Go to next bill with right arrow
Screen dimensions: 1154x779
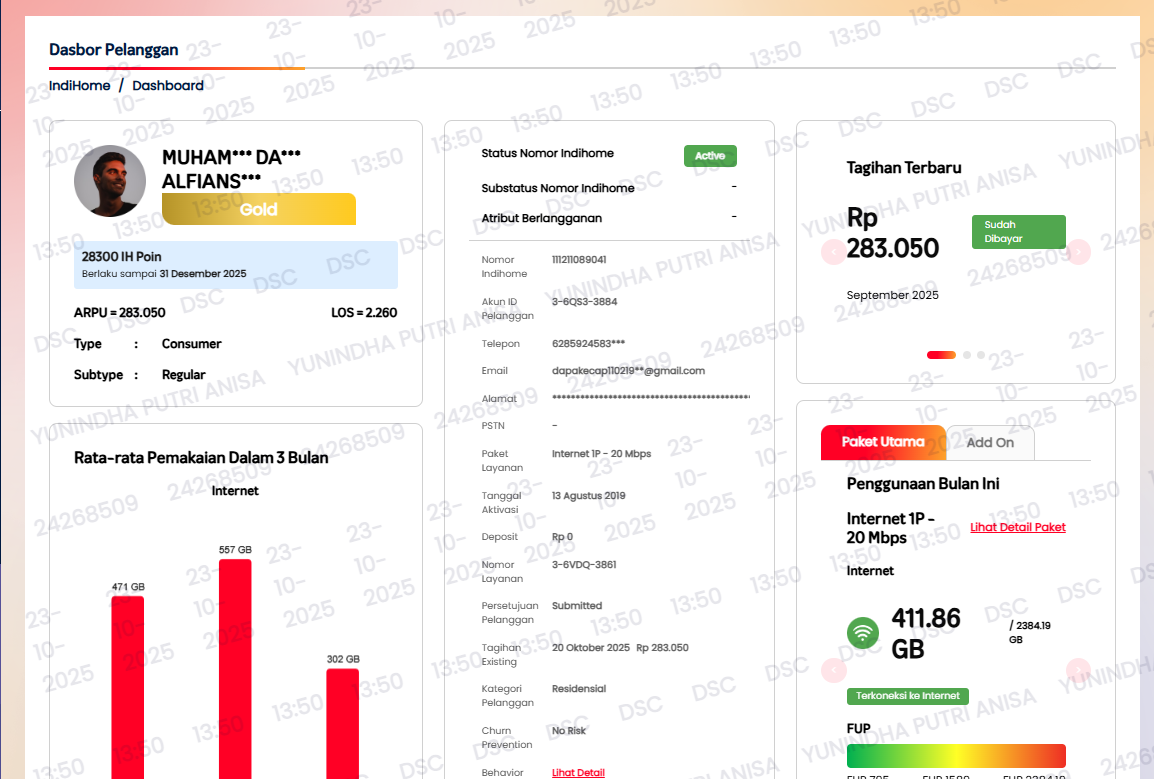(x=1078, y=252)
